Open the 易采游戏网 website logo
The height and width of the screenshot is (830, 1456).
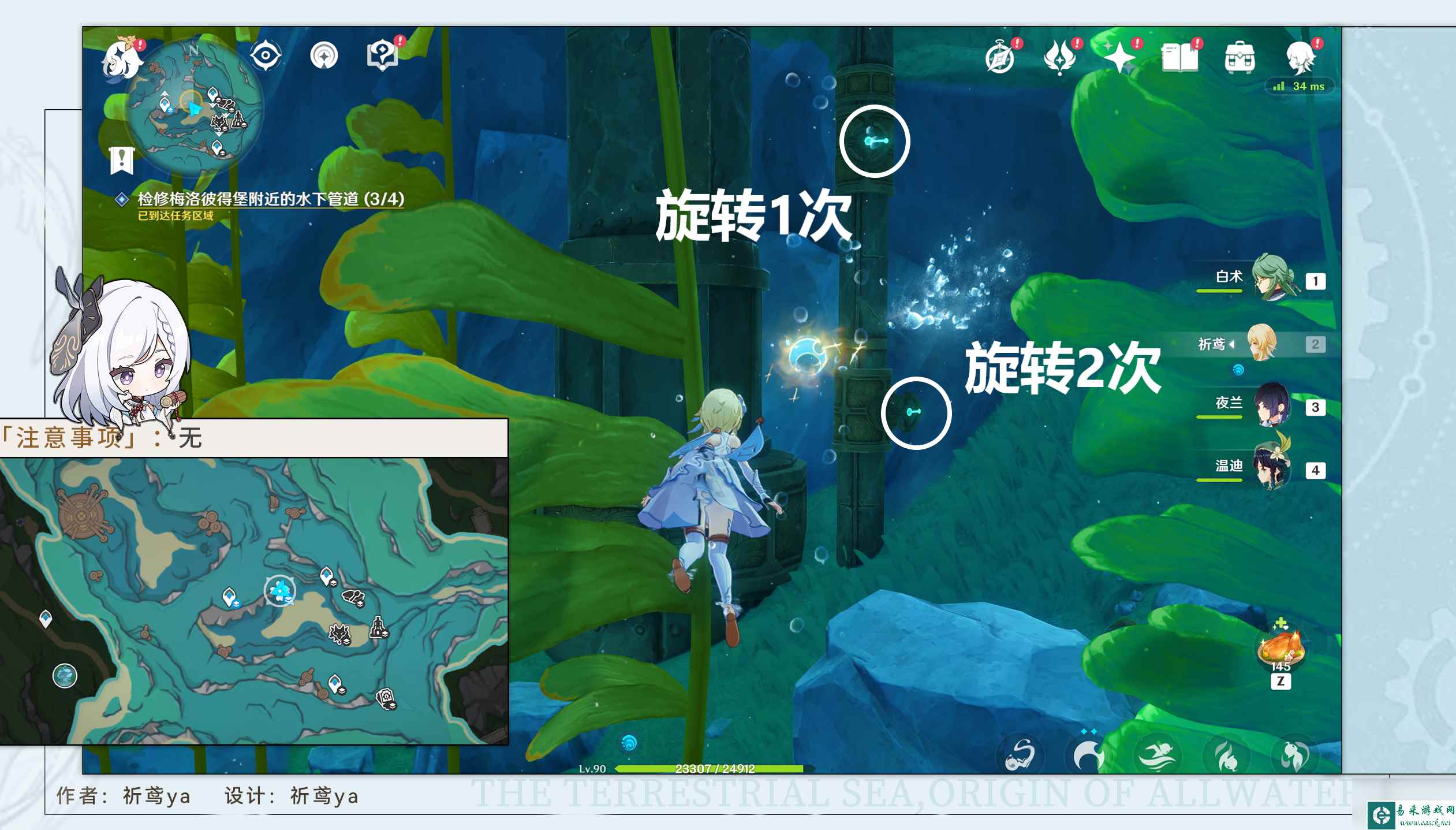(x=1412, y=815)
